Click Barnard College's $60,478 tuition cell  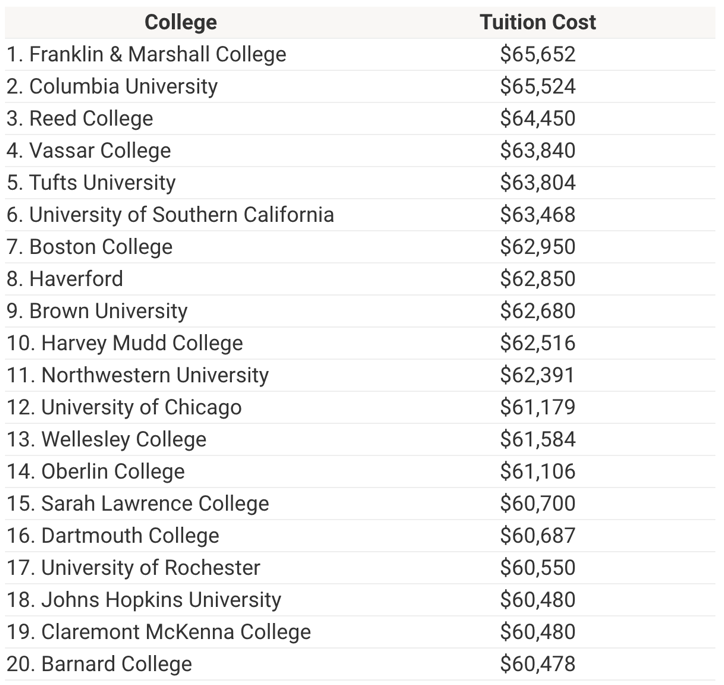click(537, 663)
